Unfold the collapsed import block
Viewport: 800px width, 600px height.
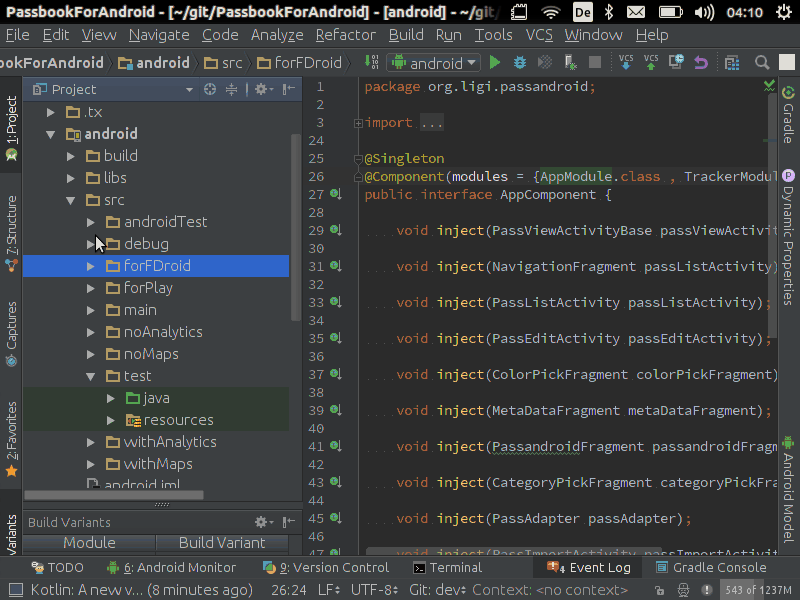[x=358, y=123]
